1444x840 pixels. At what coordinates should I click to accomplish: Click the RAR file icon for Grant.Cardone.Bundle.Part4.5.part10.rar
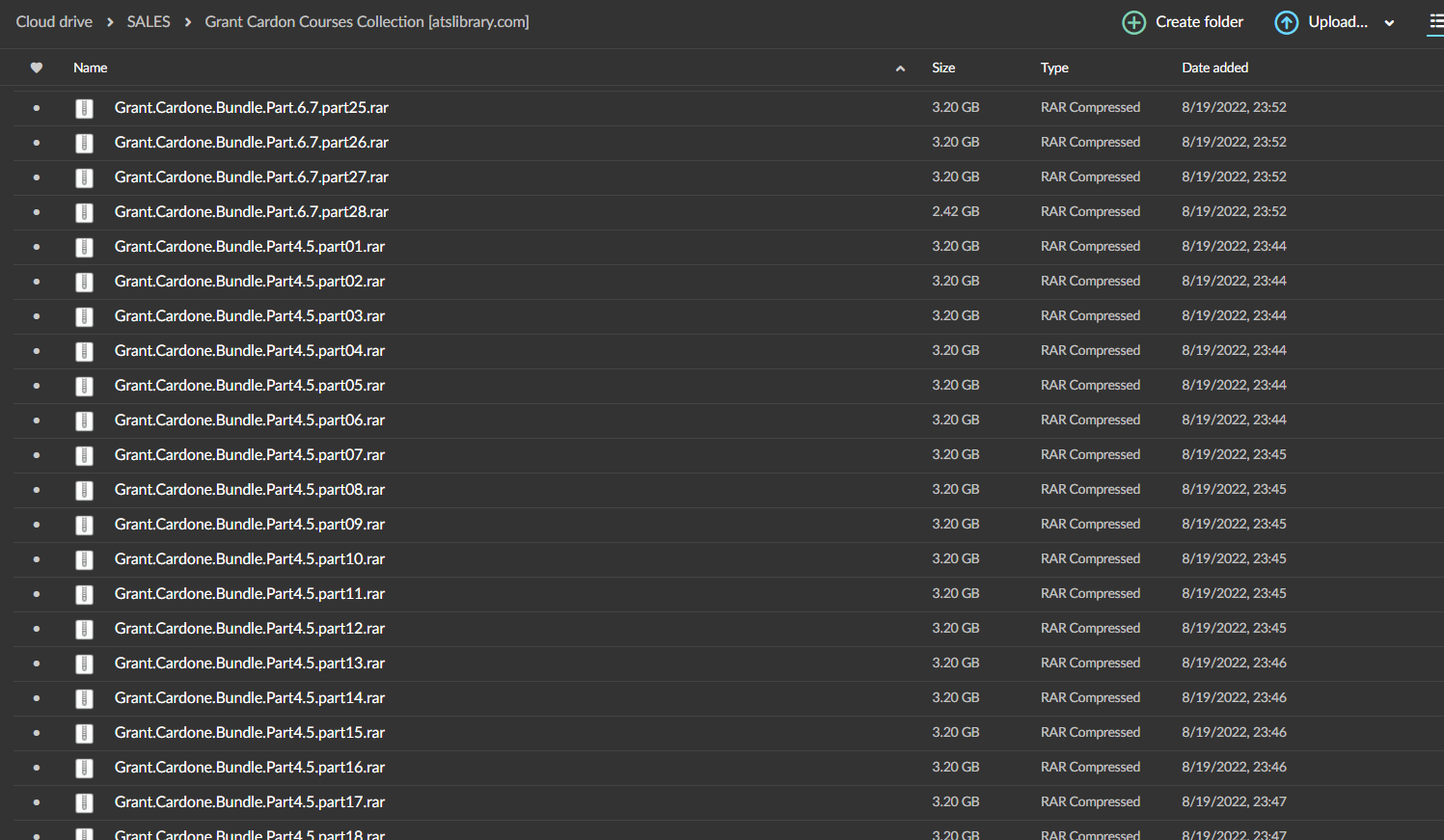tap(85, 559)
